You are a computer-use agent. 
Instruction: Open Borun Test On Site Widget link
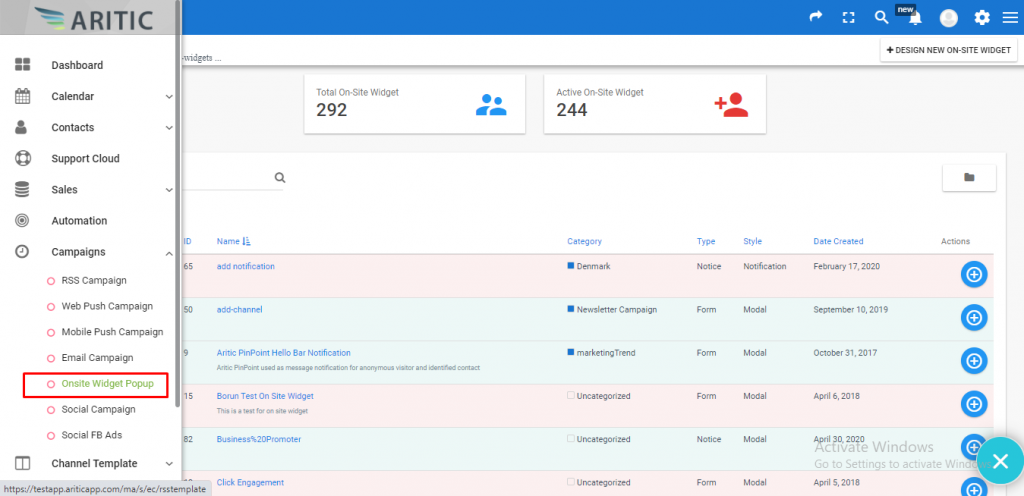point(265,396)
